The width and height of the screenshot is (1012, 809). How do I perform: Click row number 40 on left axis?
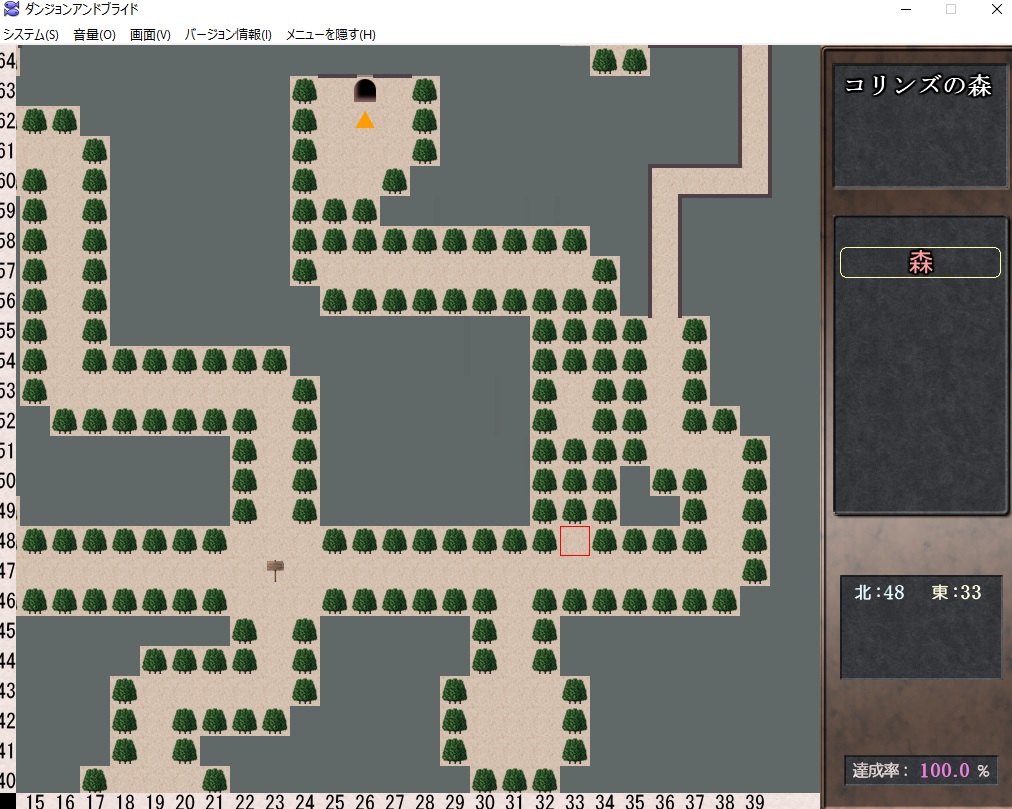(7, 781)
